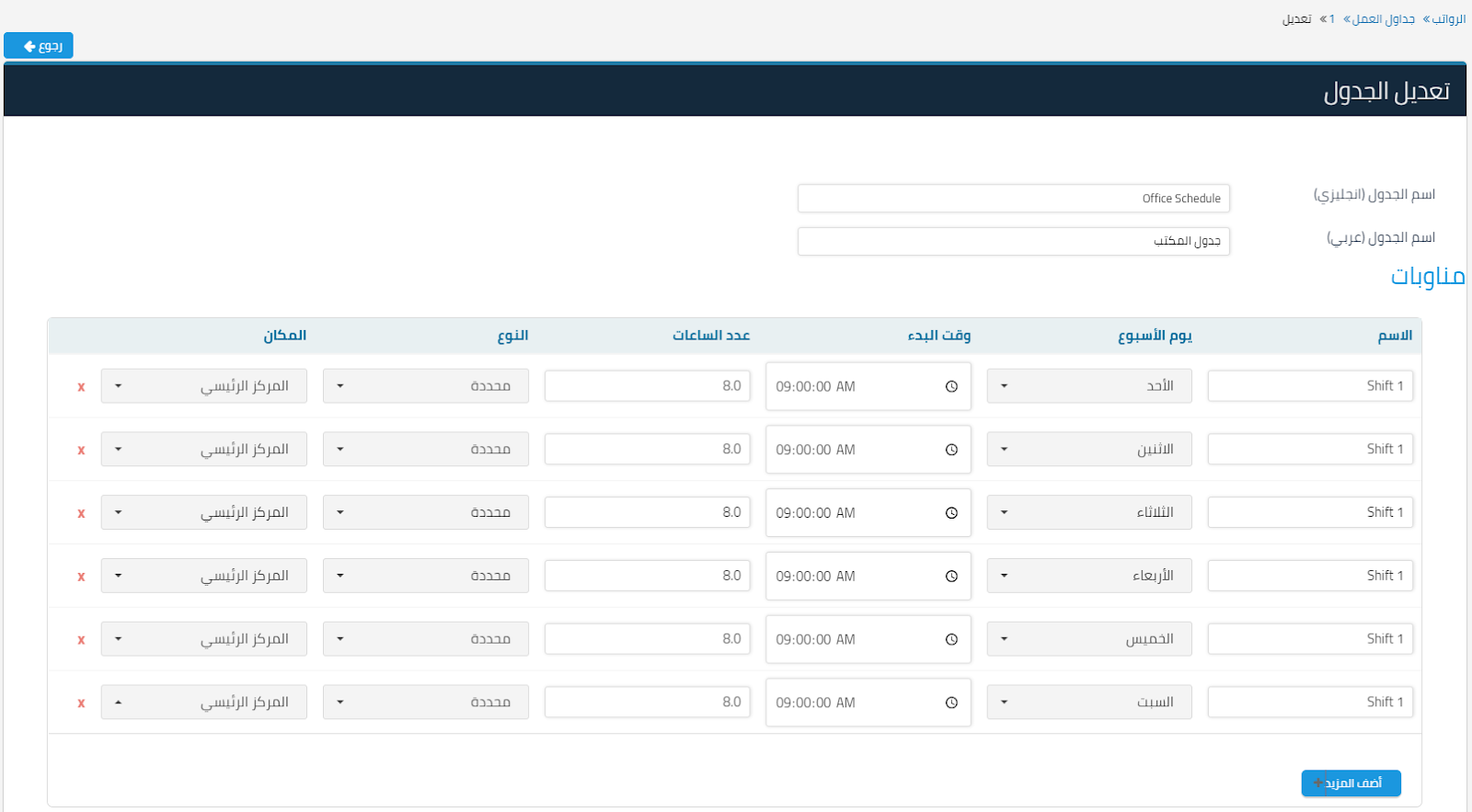Click the Arabic schedule name field جدول المكتب

1013,241
